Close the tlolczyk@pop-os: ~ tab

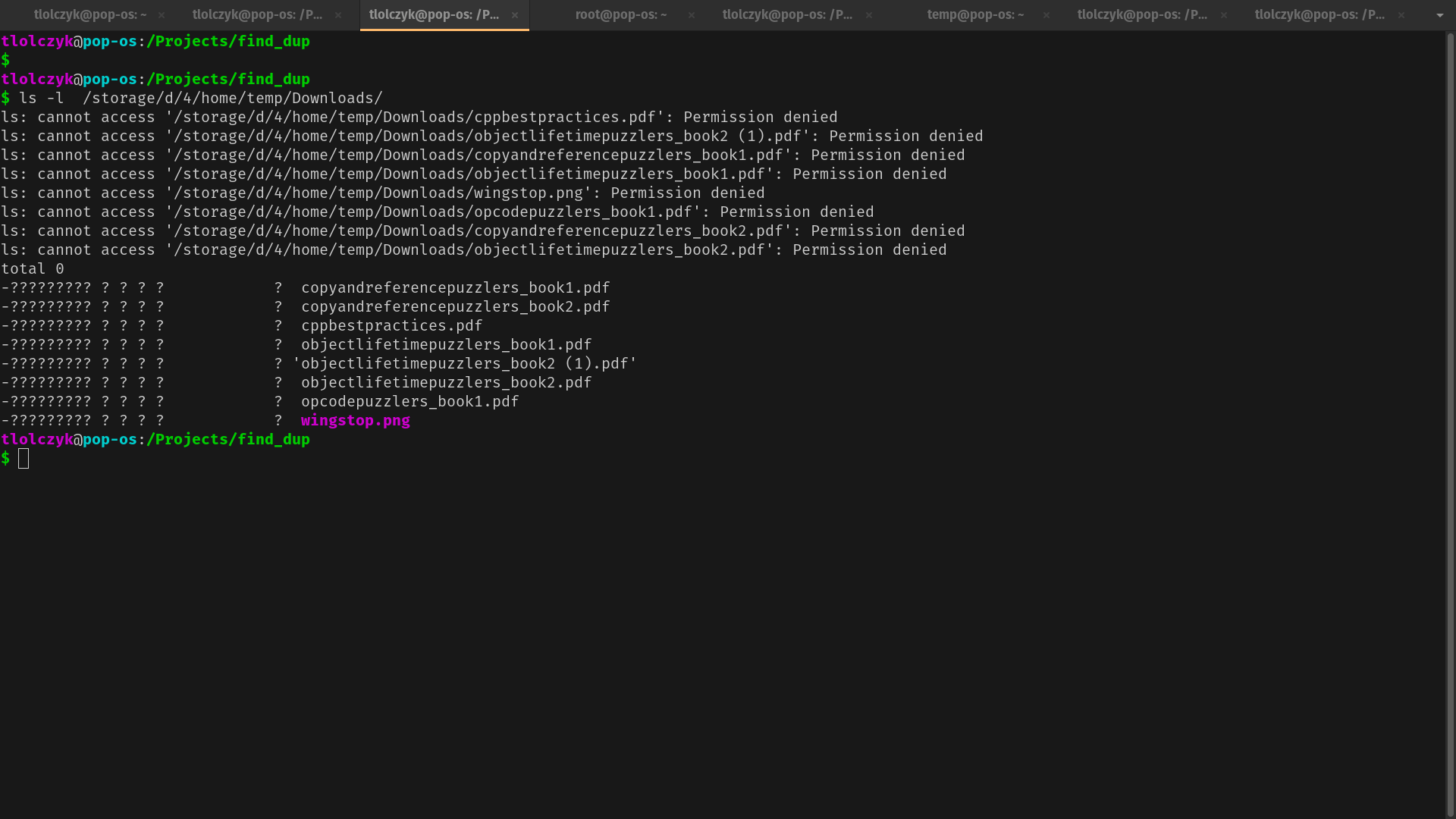(x=162, y=15)
